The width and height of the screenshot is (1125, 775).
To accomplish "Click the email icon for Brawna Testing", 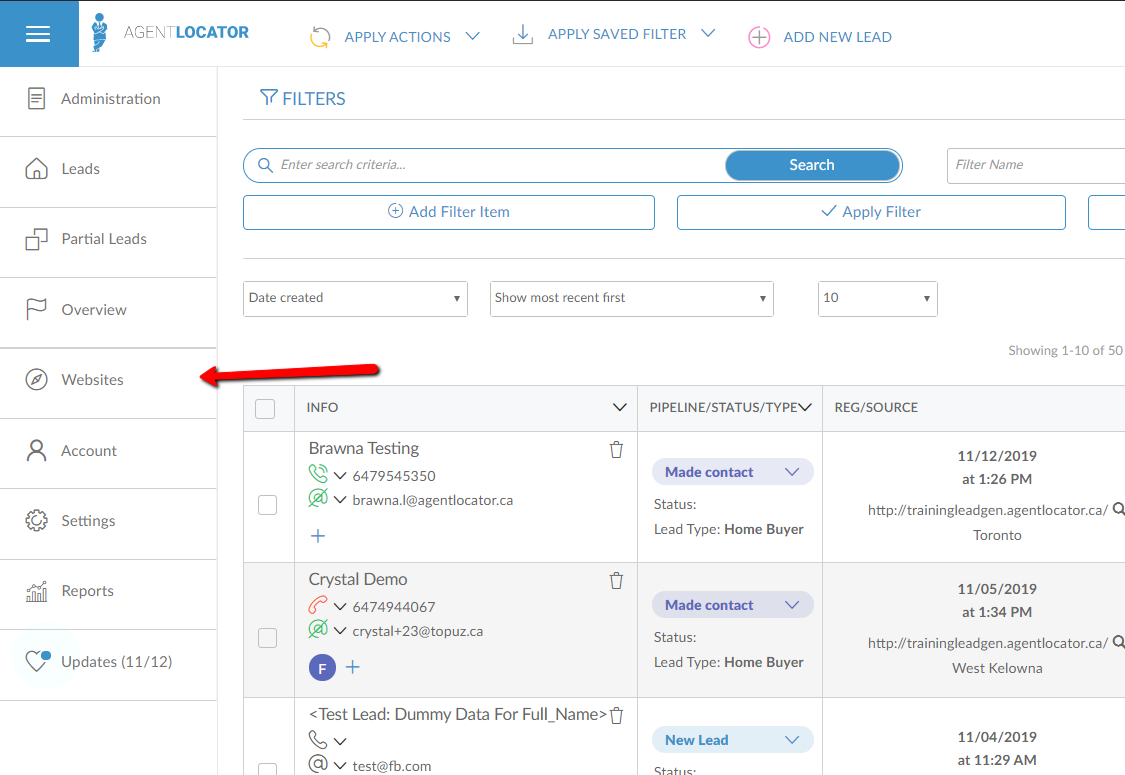I will click(x=318, y=498).
